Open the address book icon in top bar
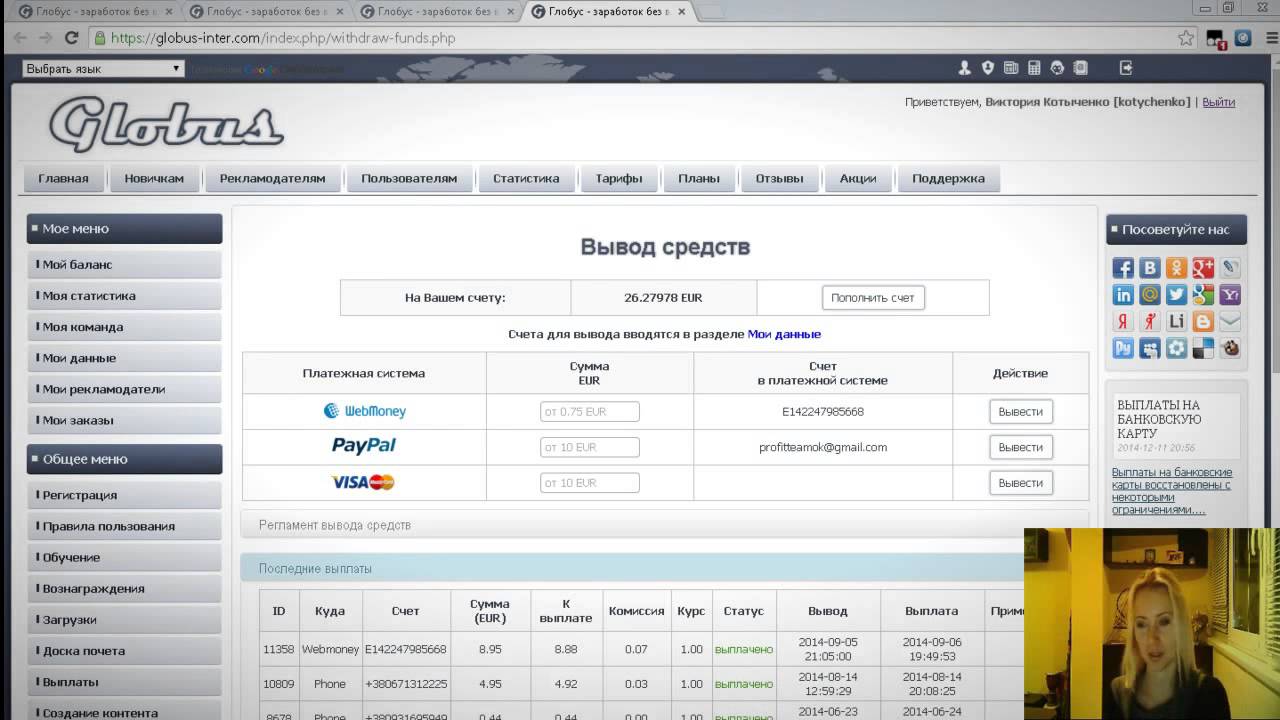The image size is (1280, 720). click(1080, 68)
